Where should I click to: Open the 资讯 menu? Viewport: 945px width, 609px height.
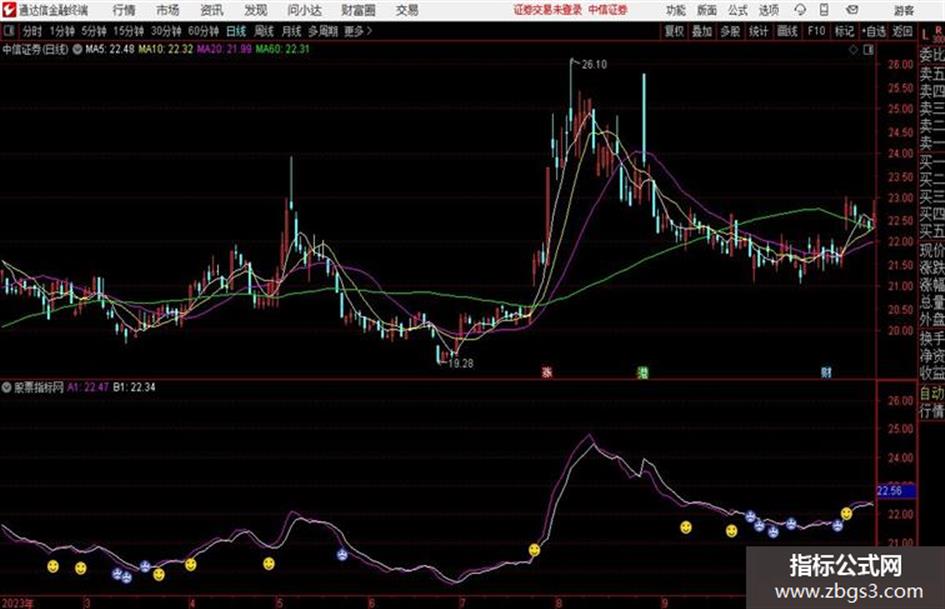[x=212, y=10]
